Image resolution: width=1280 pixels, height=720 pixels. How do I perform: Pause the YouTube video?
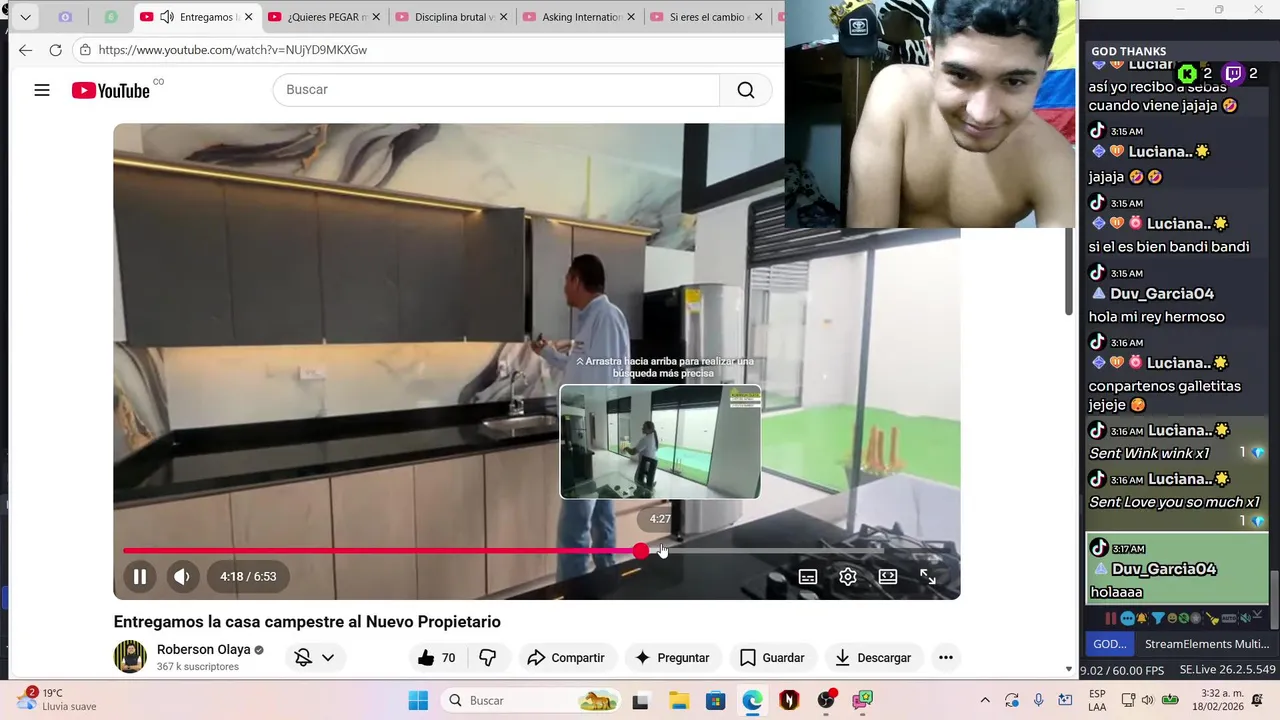tap(140, 576)
